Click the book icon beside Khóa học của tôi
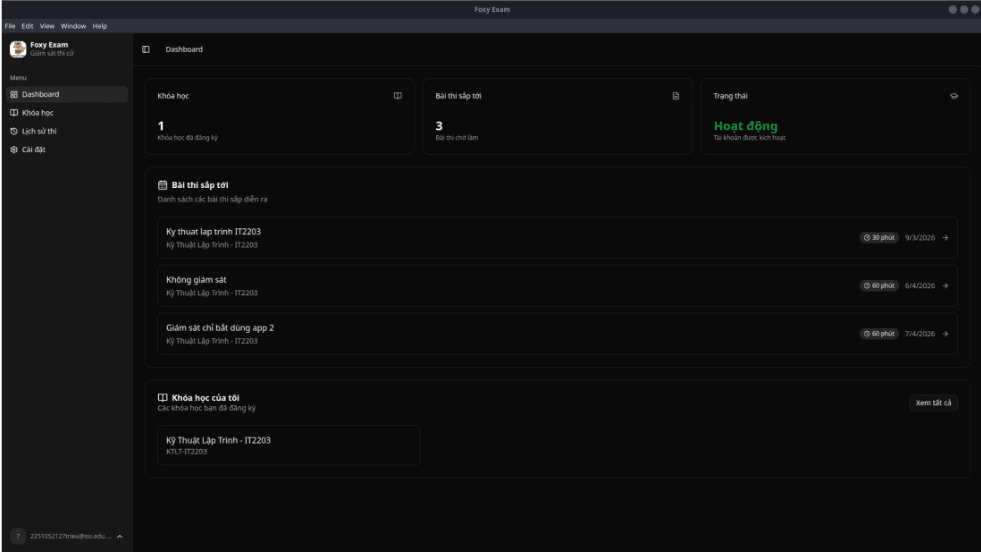Viewport: 981px width, 552px height. point(163,397)
